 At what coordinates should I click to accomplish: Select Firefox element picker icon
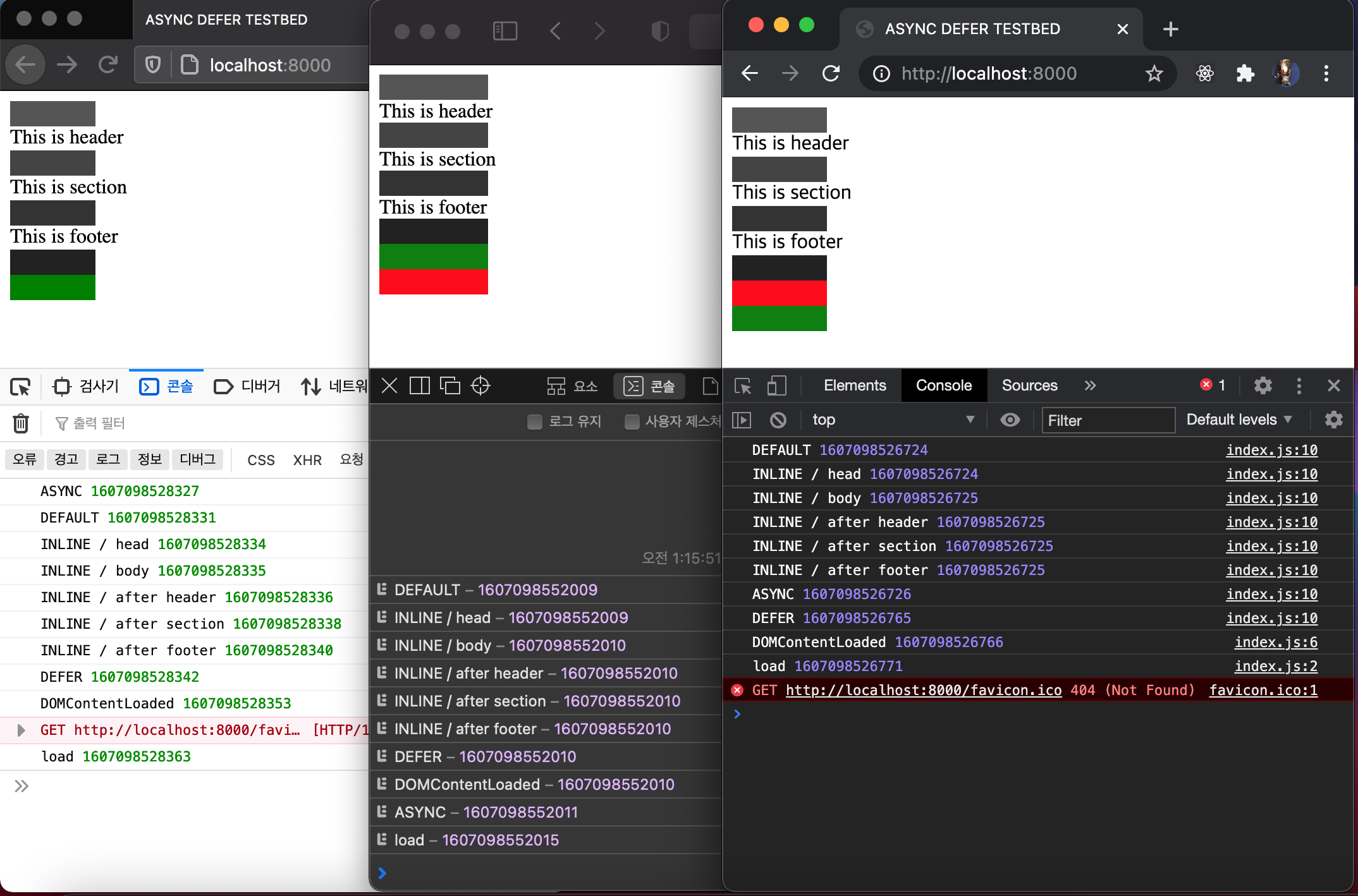click(x=20, y=386)
